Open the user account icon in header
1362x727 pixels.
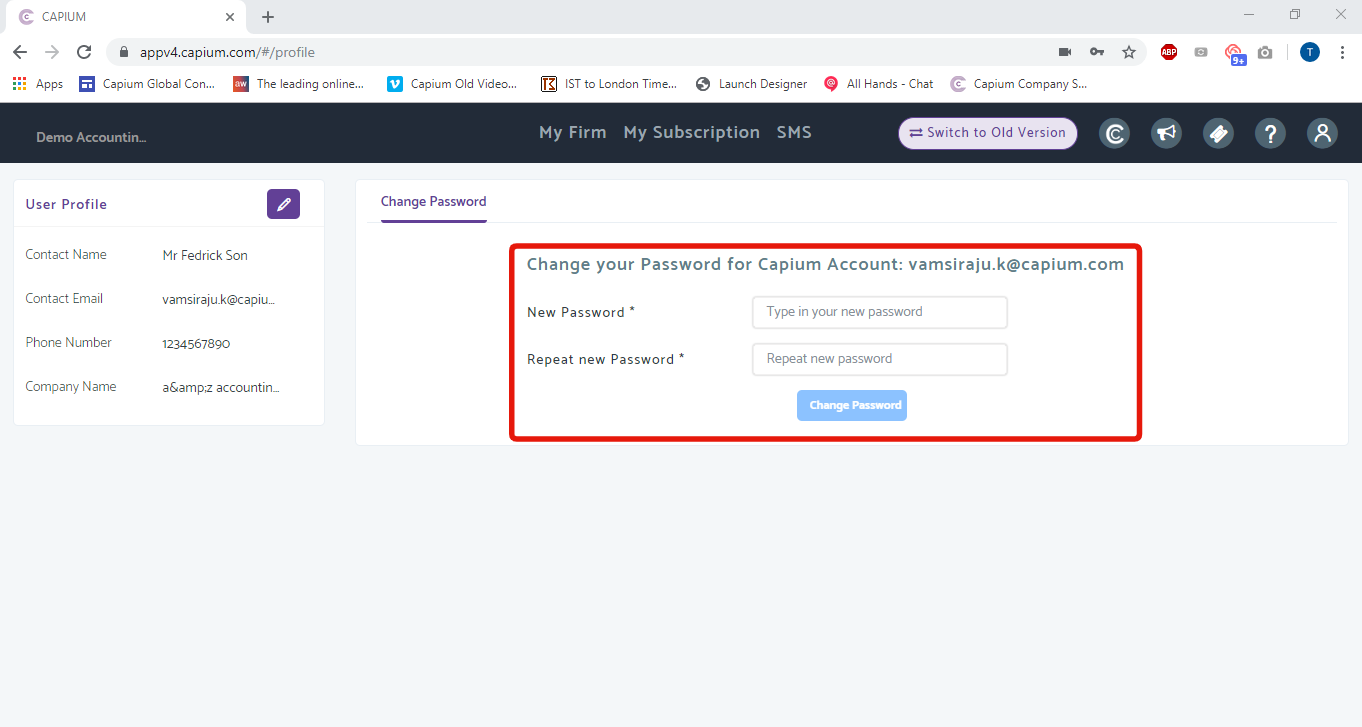point(1322,133)
